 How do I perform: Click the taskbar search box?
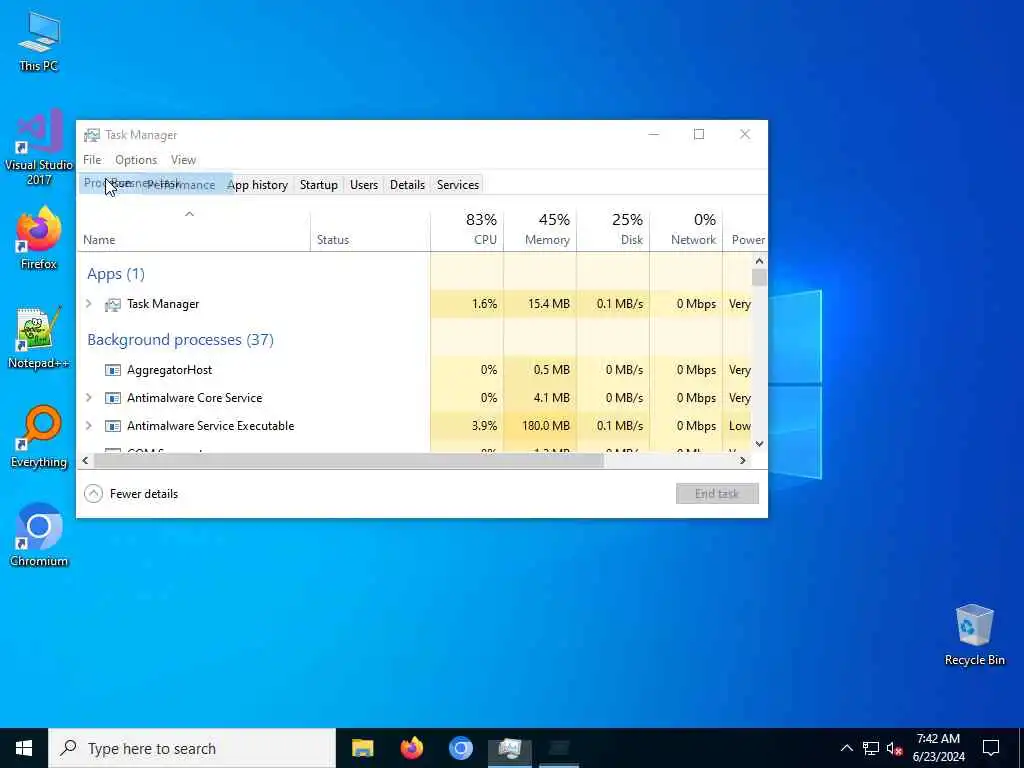(192, 748)
